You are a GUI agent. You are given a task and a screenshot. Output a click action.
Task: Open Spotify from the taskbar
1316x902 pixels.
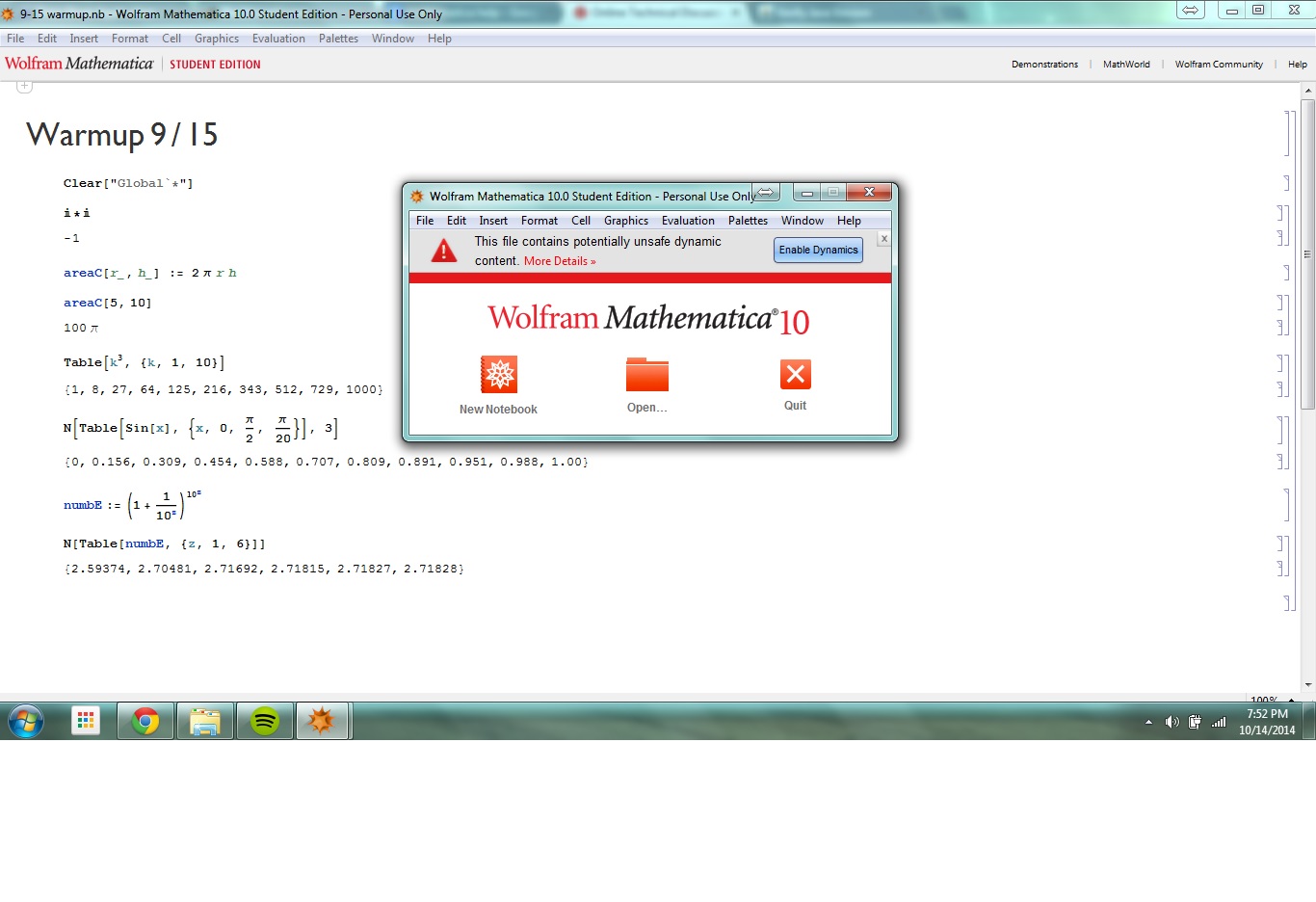(x=265, y=721)
